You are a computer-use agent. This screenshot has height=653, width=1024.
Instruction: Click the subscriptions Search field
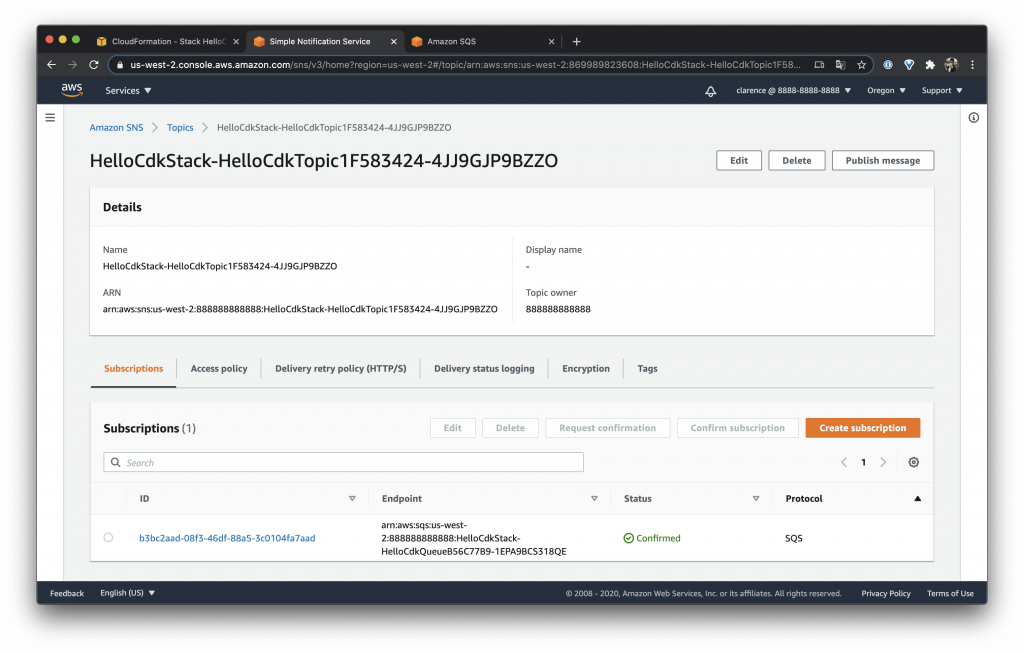(x=344, y=462)
